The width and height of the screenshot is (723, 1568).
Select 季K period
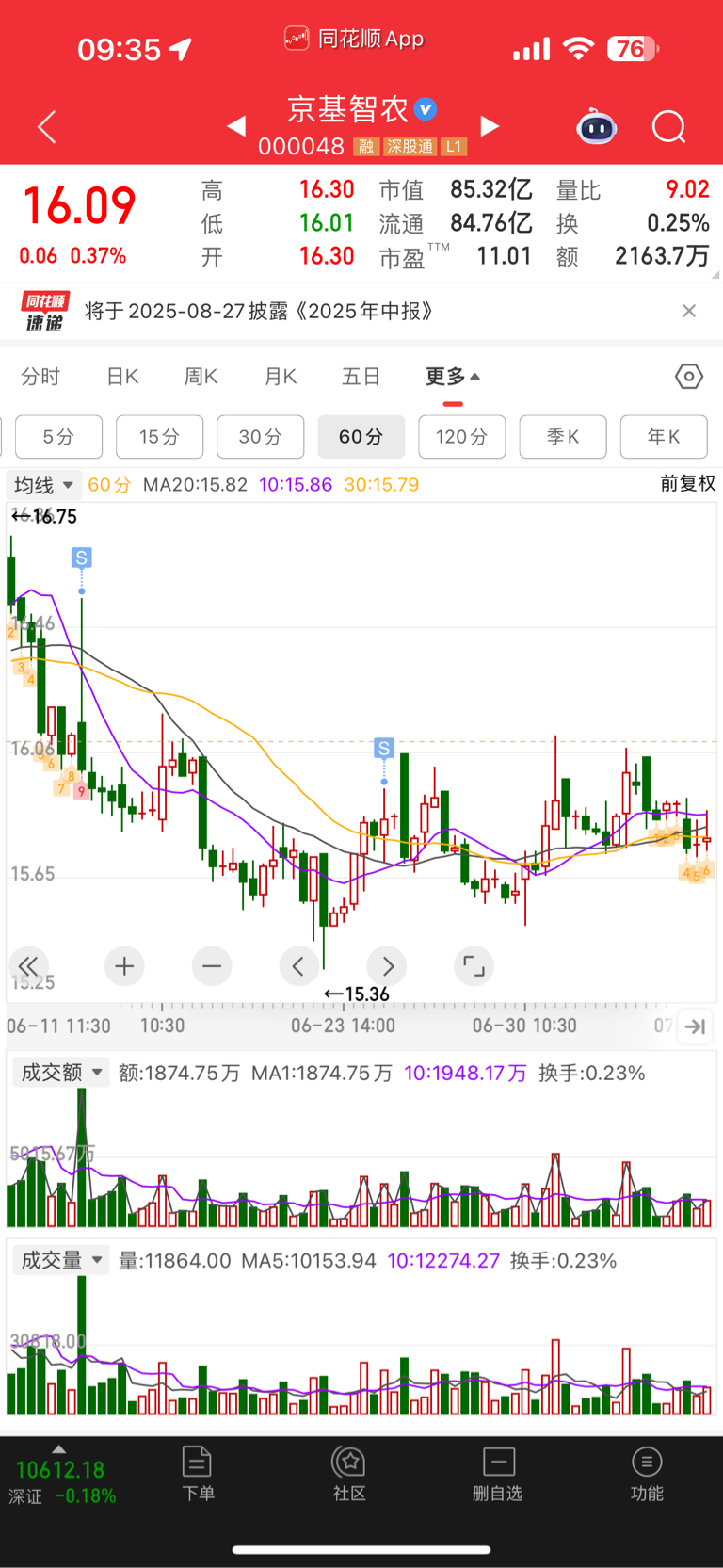click(x=563, y=437)
